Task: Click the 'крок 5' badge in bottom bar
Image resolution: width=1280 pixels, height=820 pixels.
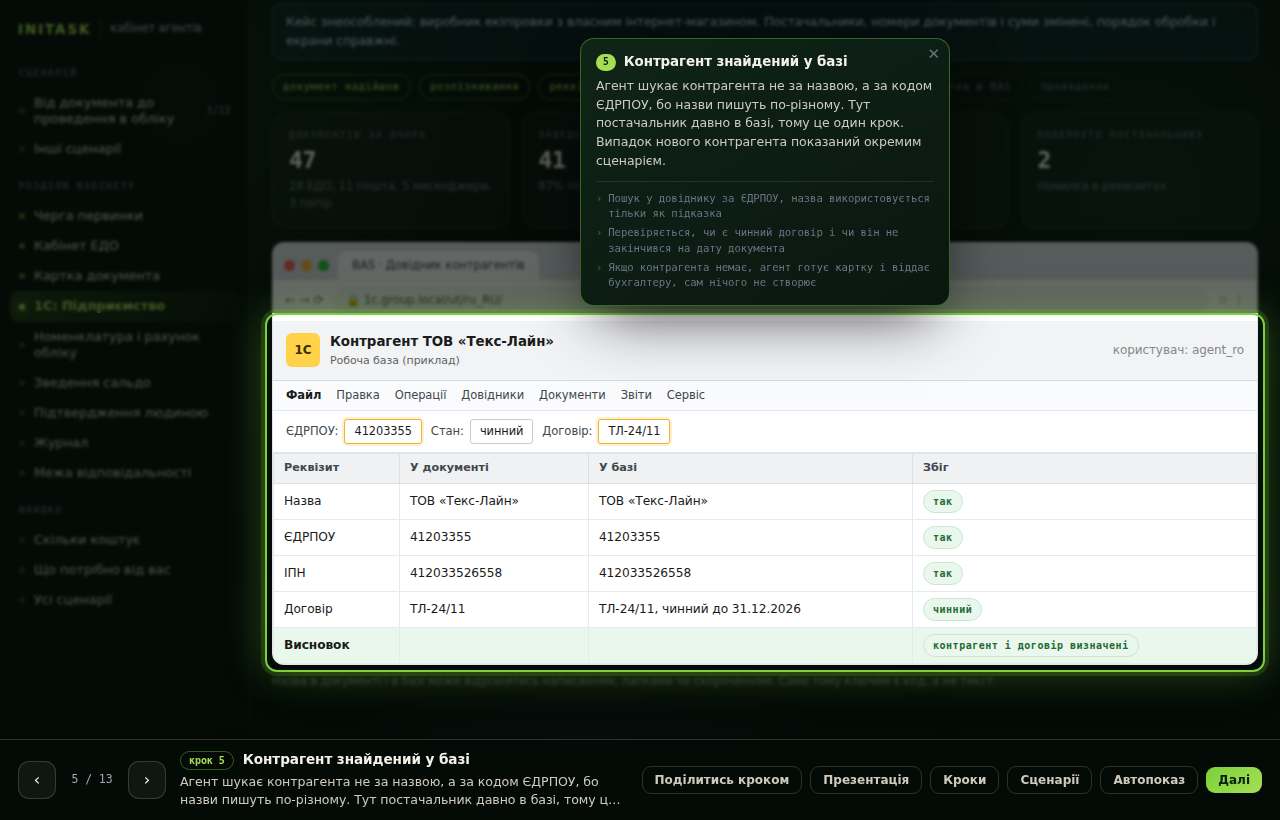Action: point(207,760)
